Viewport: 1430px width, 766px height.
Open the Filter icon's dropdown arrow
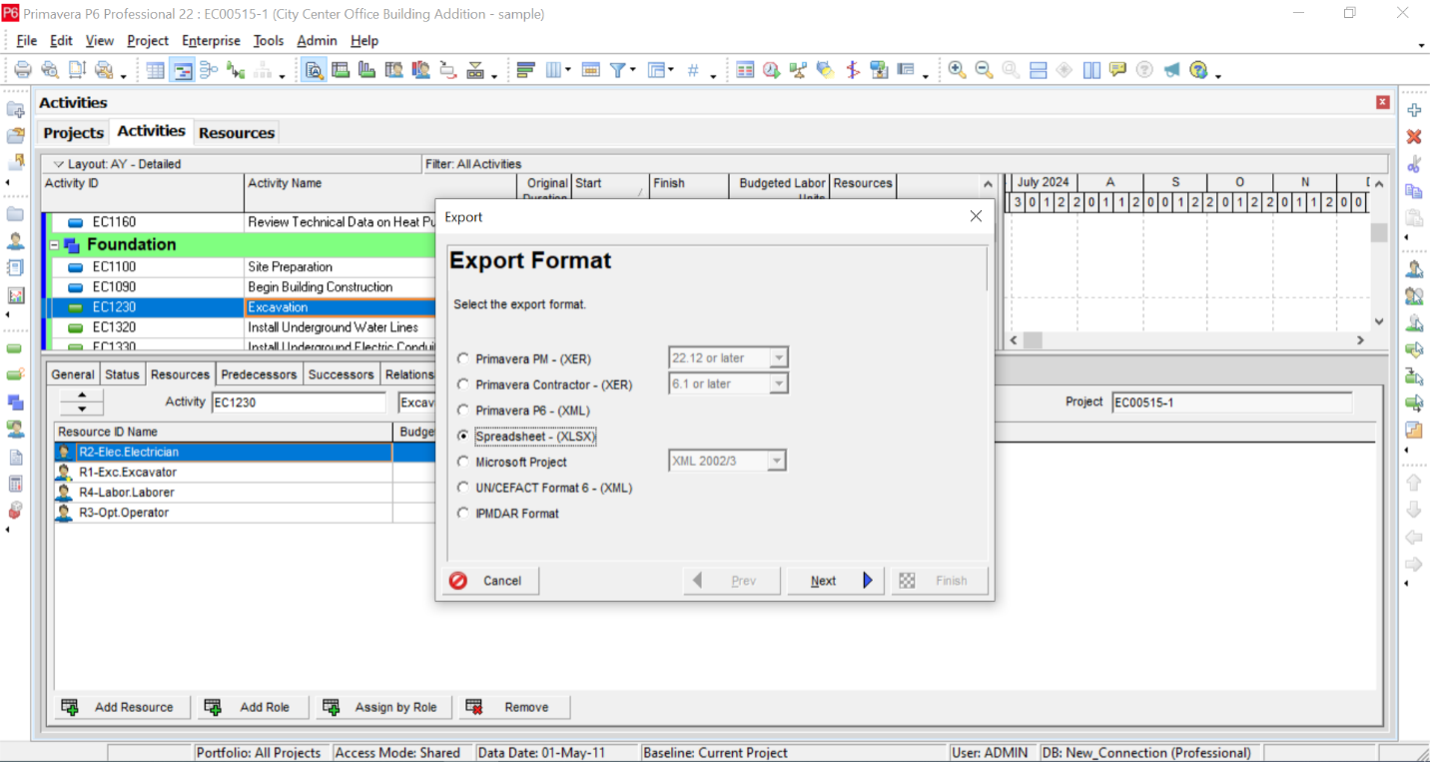point(633,70)
